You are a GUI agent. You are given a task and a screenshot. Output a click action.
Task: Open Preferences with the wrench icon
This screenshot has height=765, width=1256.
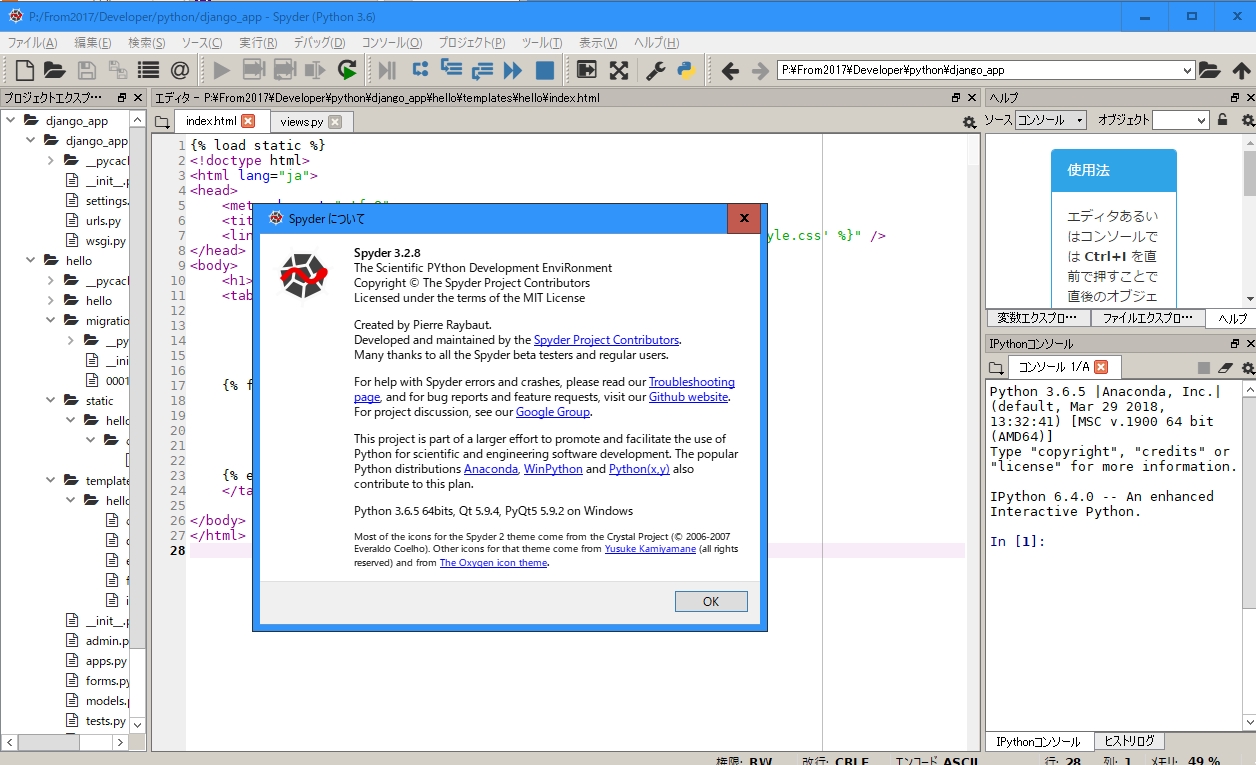click(x=656, y=70)
